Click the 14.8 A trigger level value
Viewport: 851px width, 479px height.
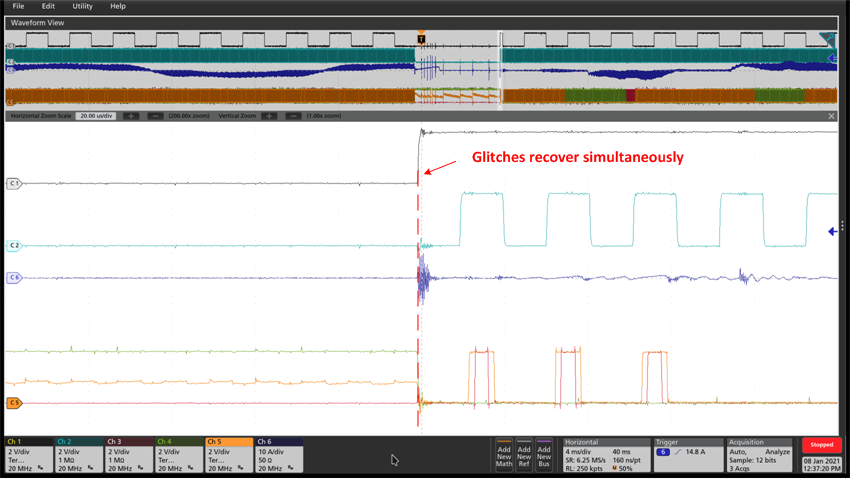pos(695,452)
